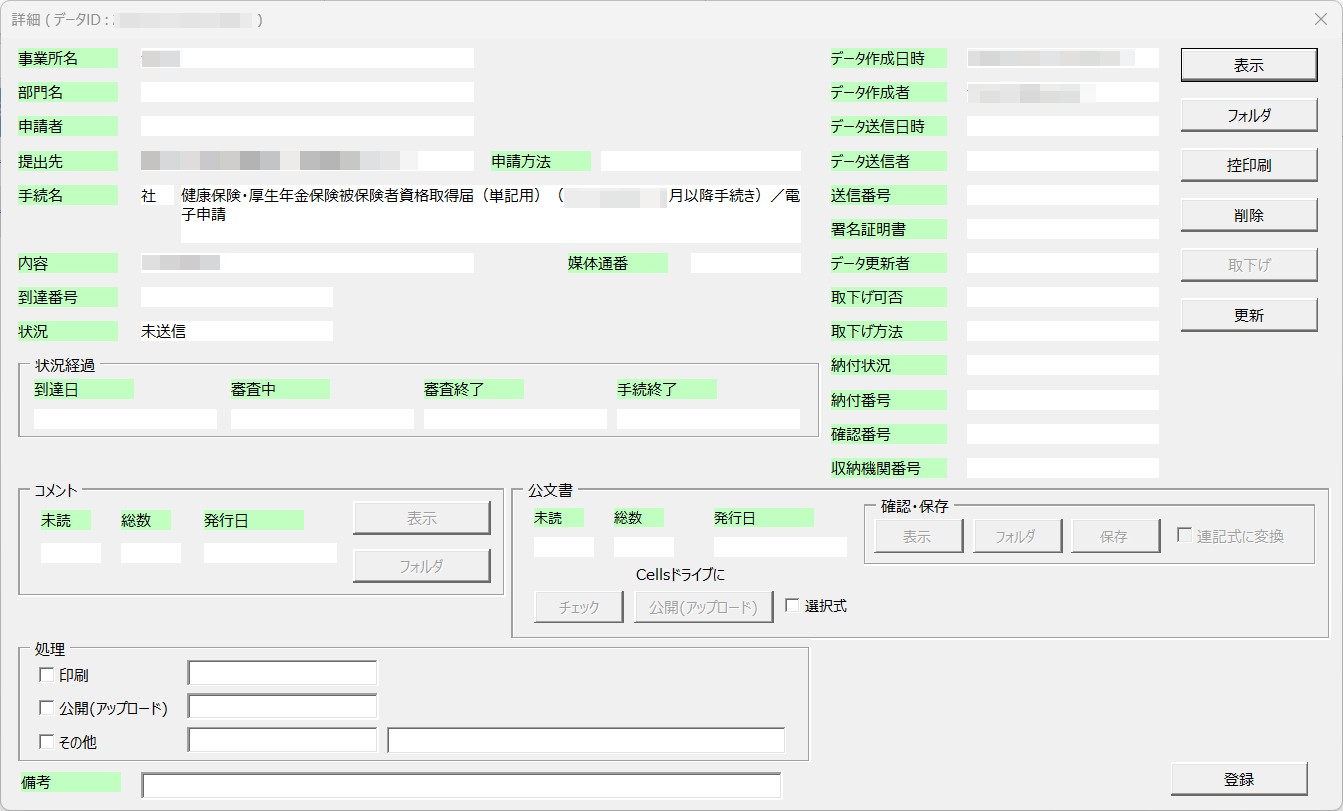The width and height of the screenshot is (1343, 811).
Task: Click the 公開(アップロード) button in 公文書
Action: click(704, 607)
